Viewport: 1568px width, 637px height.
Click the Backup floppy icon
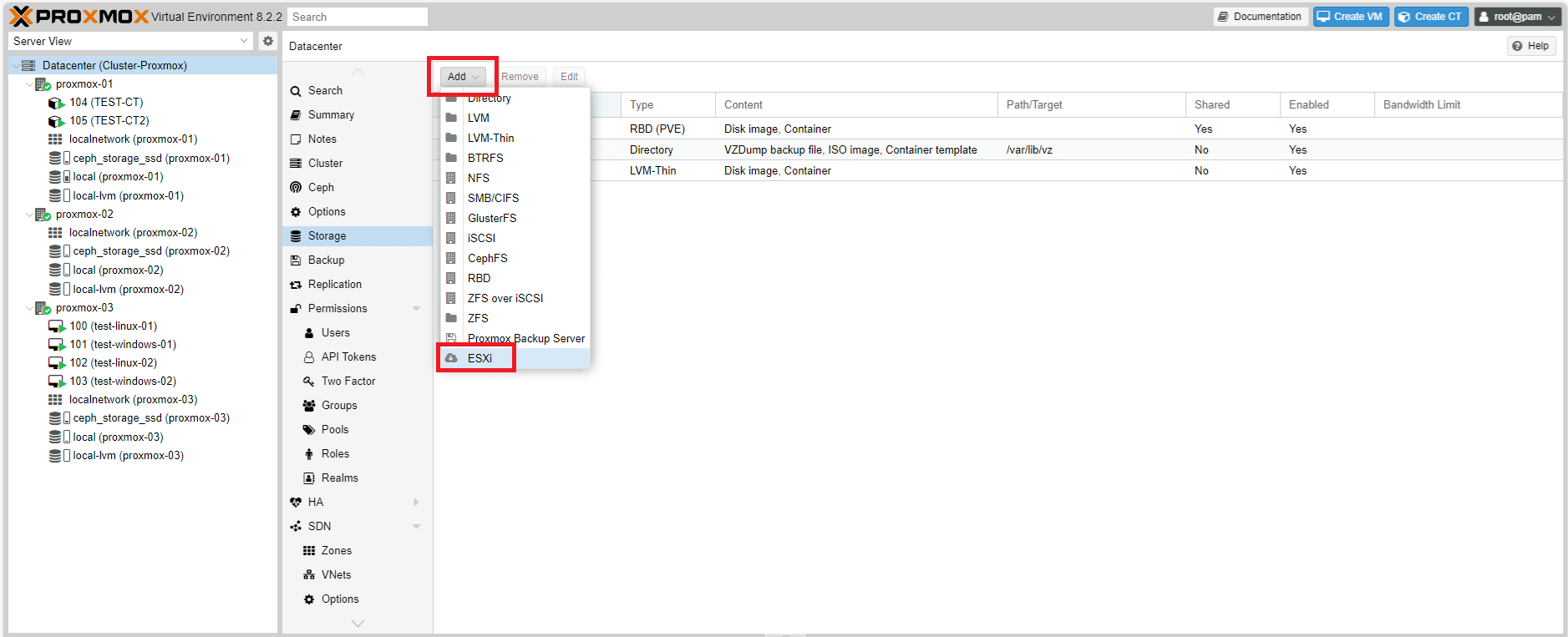click(296, 260)
